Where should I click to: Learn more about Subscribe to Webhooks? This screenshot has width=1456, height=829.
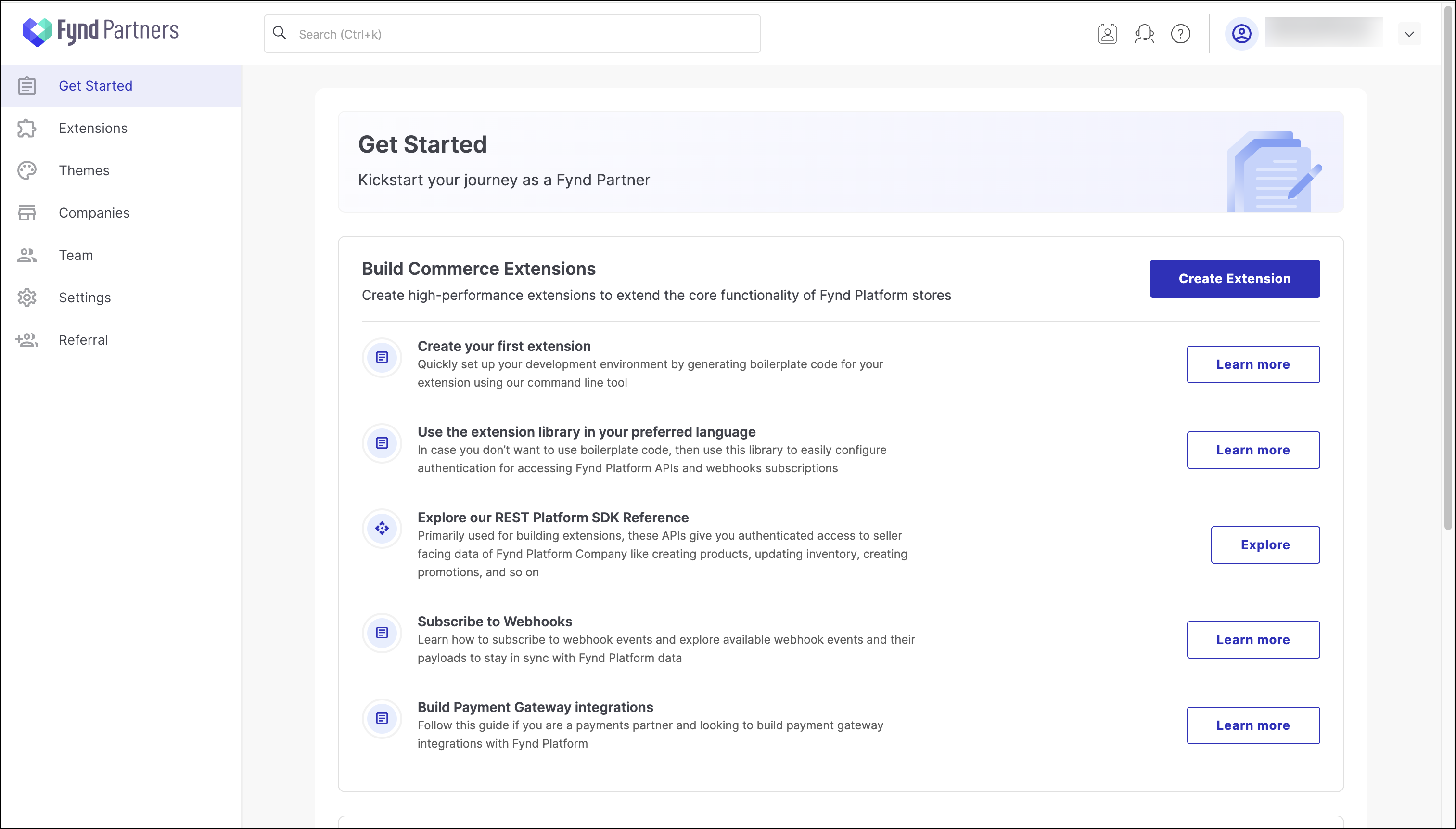pos(1253,639)
